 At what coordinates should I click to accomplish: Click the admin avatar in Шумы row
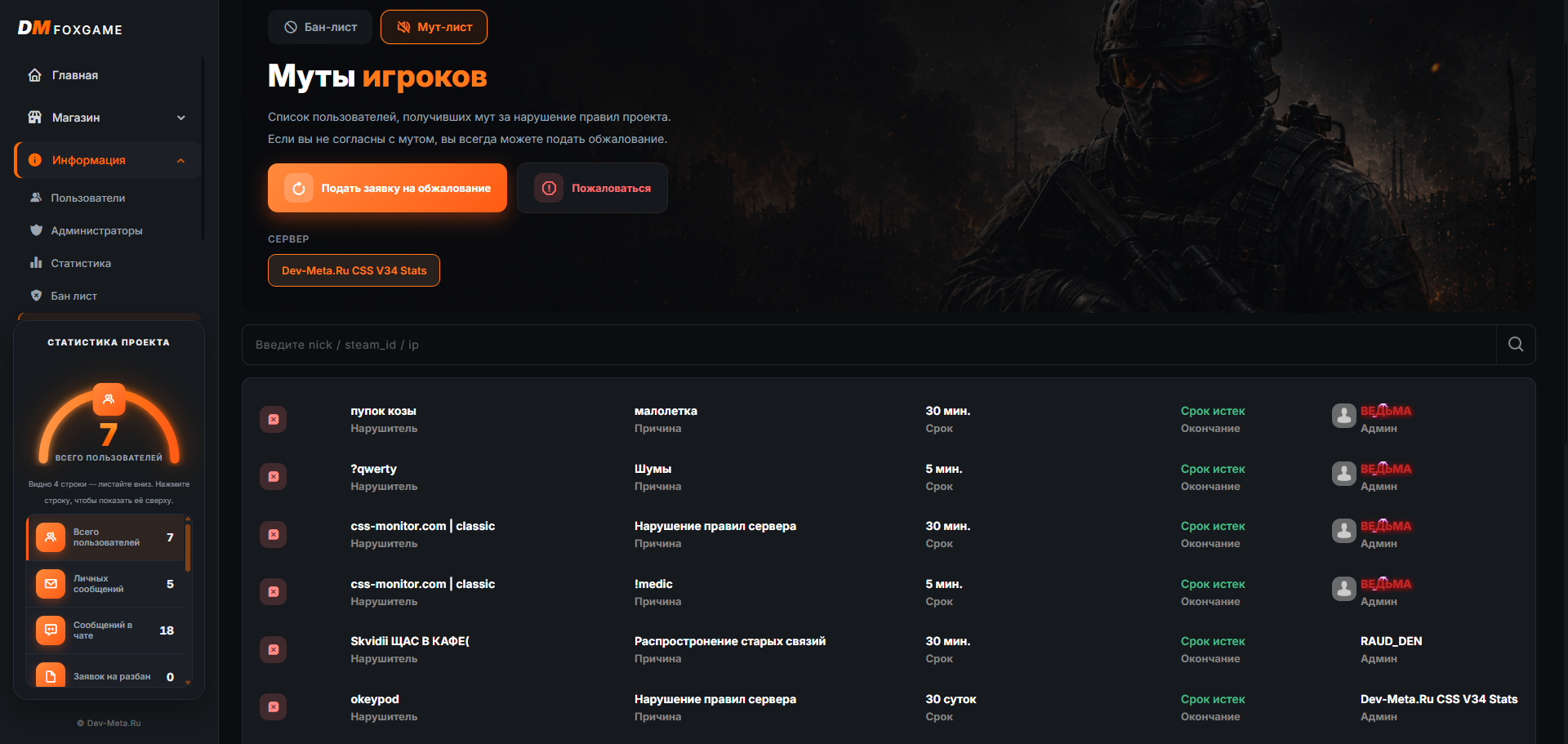tap(1344, 474)
